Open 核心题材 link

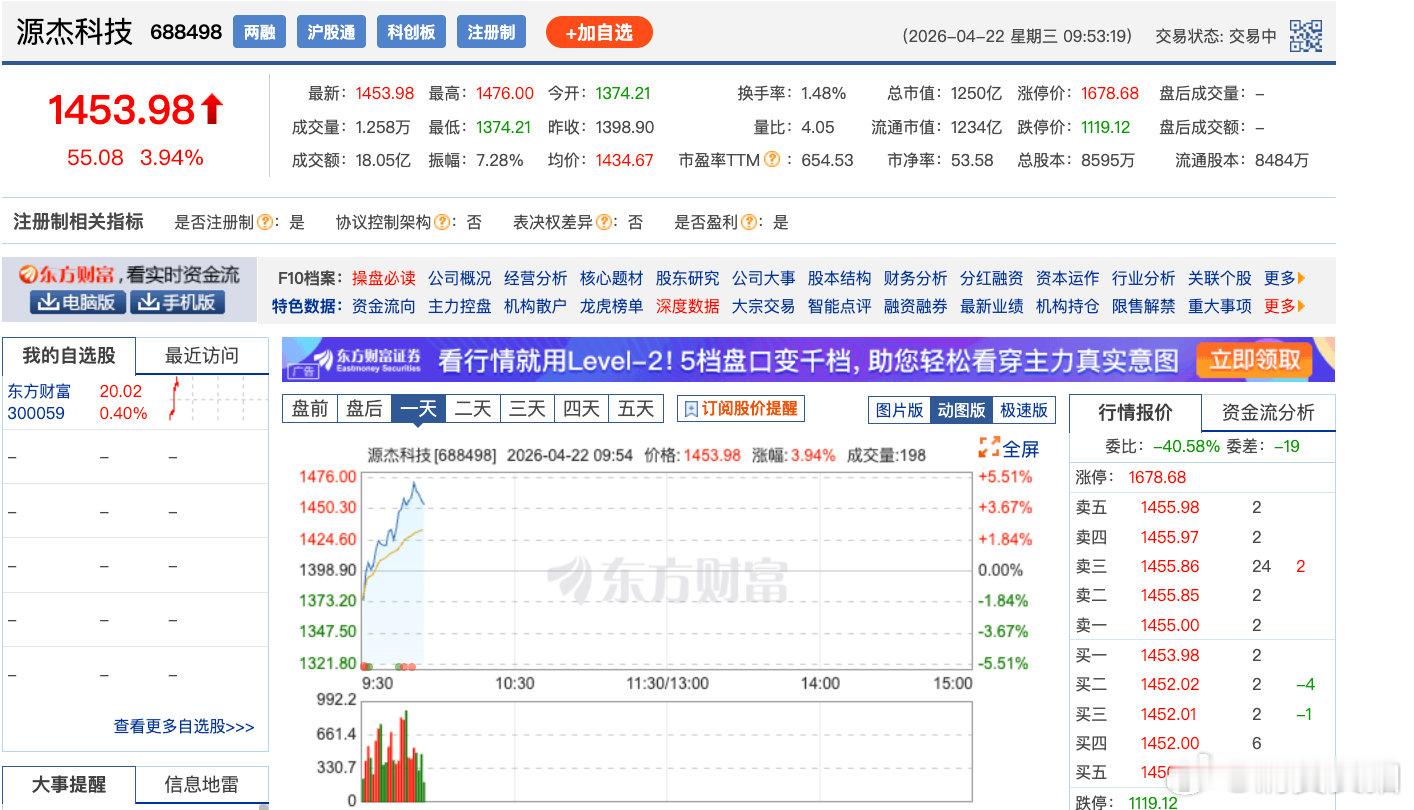click(612, 278)
